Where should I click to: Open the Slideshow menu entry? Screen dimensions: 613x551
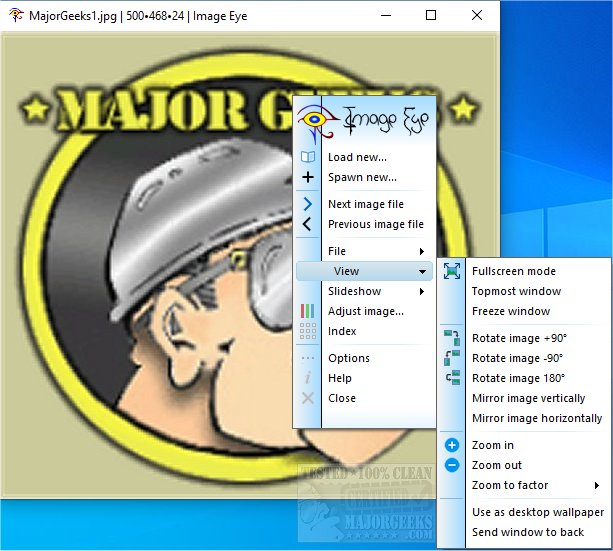tap(365, 291)
